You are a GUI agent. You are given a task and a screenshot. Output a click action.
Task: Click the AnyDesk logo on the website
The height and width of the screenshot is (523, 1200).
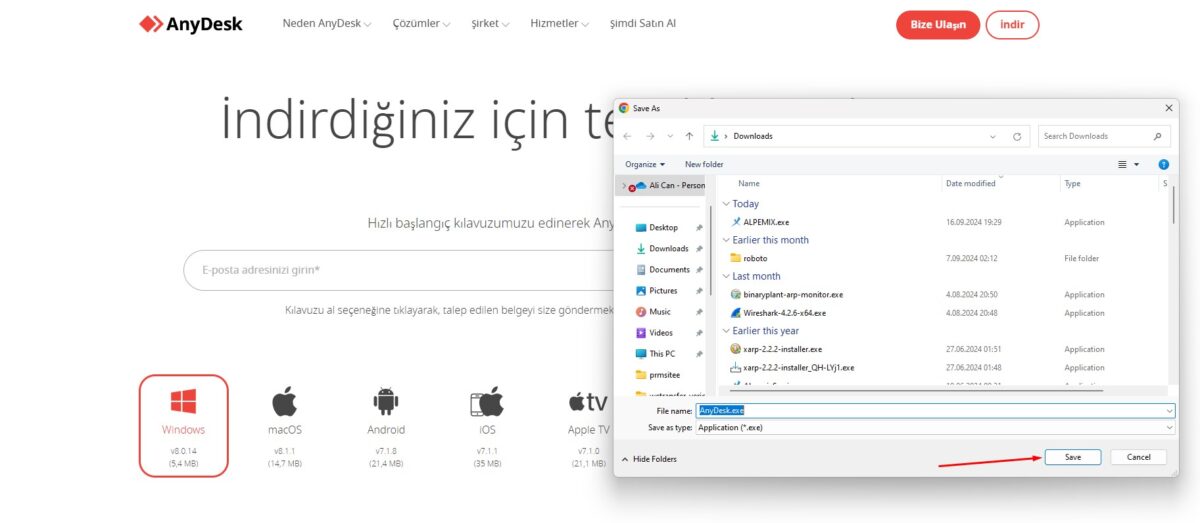[190, 24]
